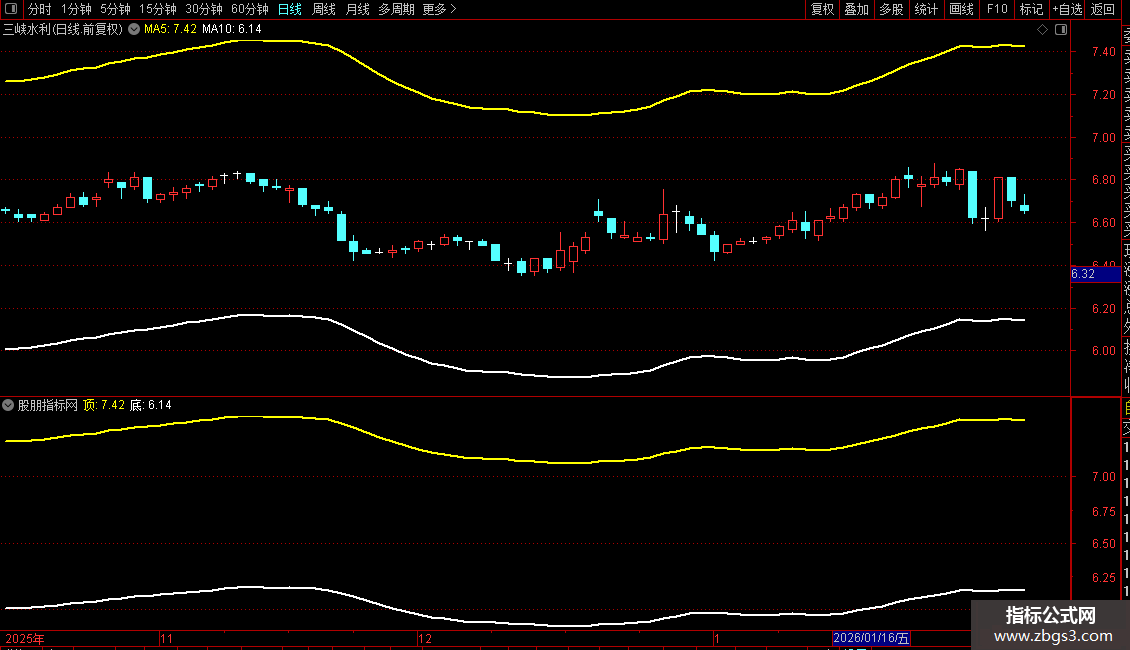Add stock with +自选 button
The height and width of the screenshot is (650, 1130).
1067,9
